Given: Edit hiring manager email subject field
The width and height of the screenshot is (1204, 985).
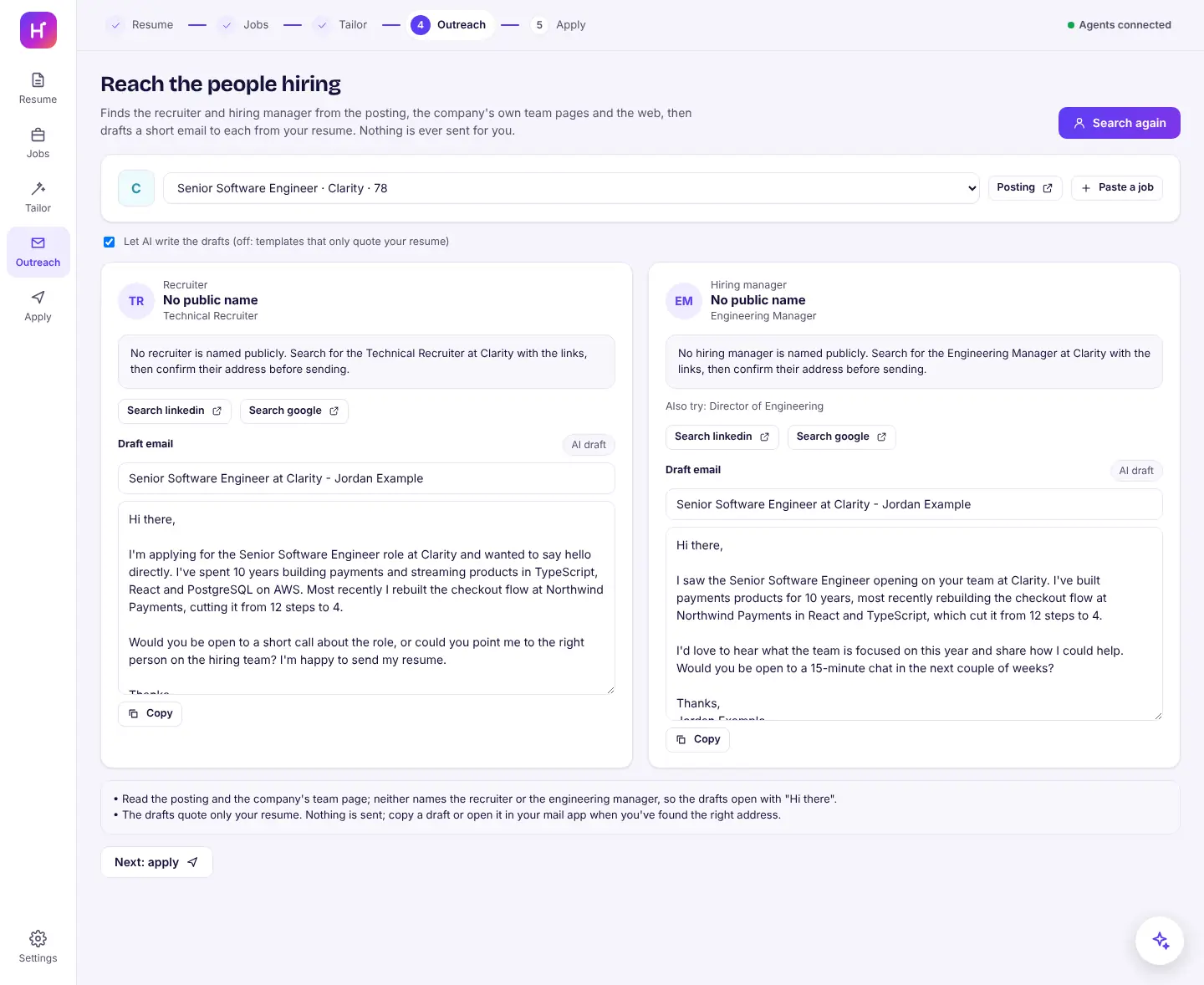Looking at the screenshot, I should click(x=914, y=504).
